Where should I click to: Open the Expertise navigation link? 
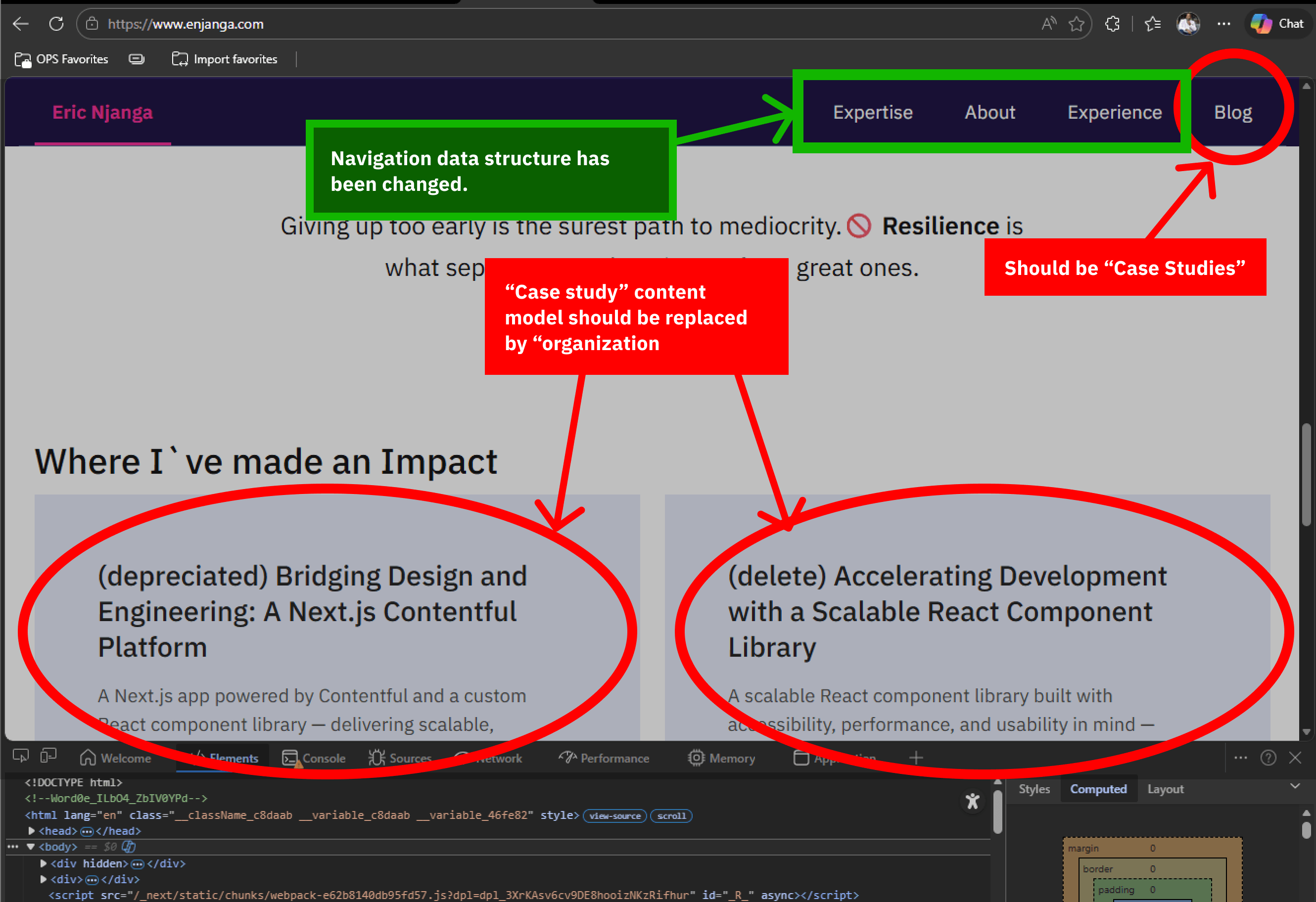[x=873, y=112]
